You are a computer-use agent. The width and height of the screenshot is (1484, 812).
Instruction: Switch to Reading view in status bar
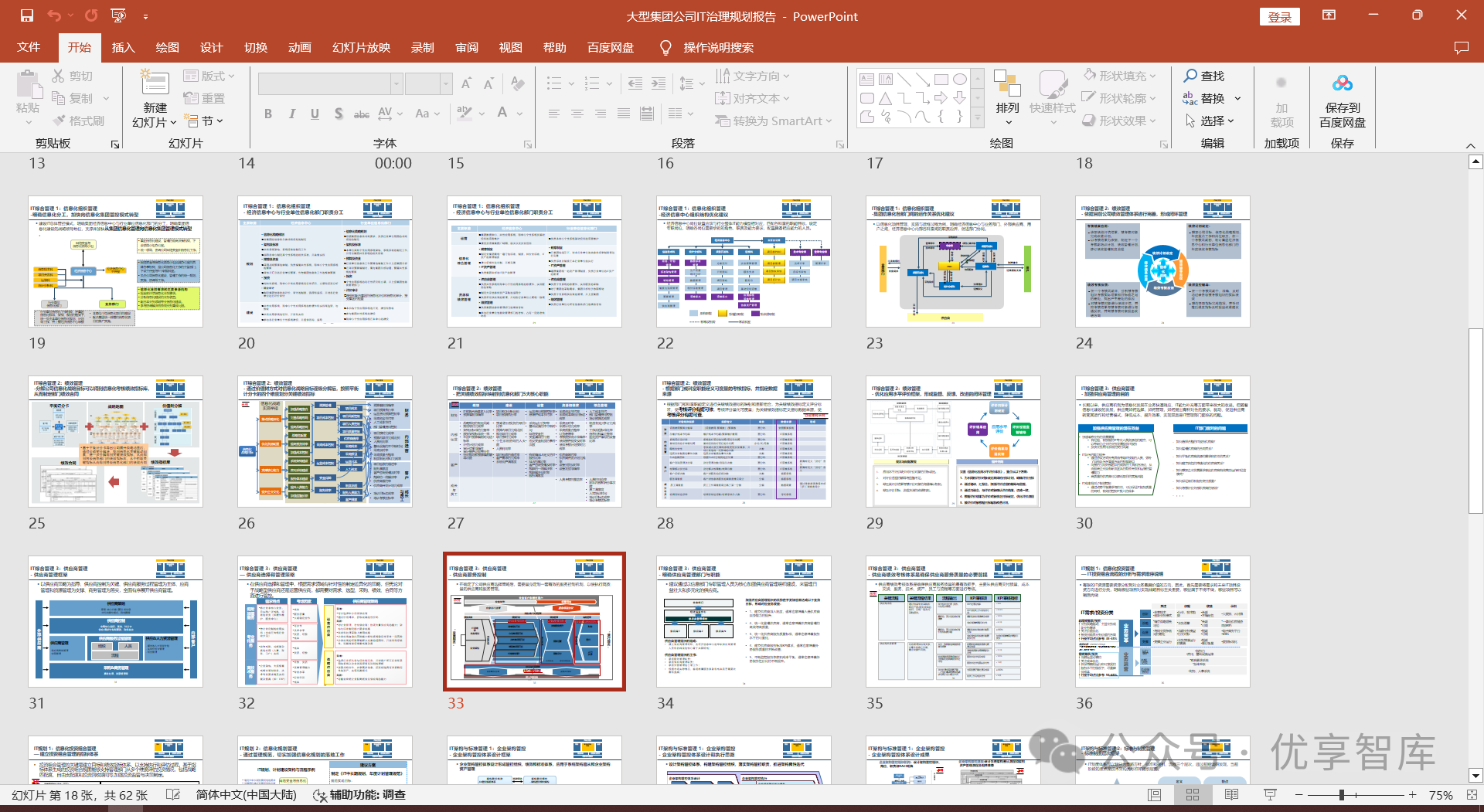coord(1231,794)
